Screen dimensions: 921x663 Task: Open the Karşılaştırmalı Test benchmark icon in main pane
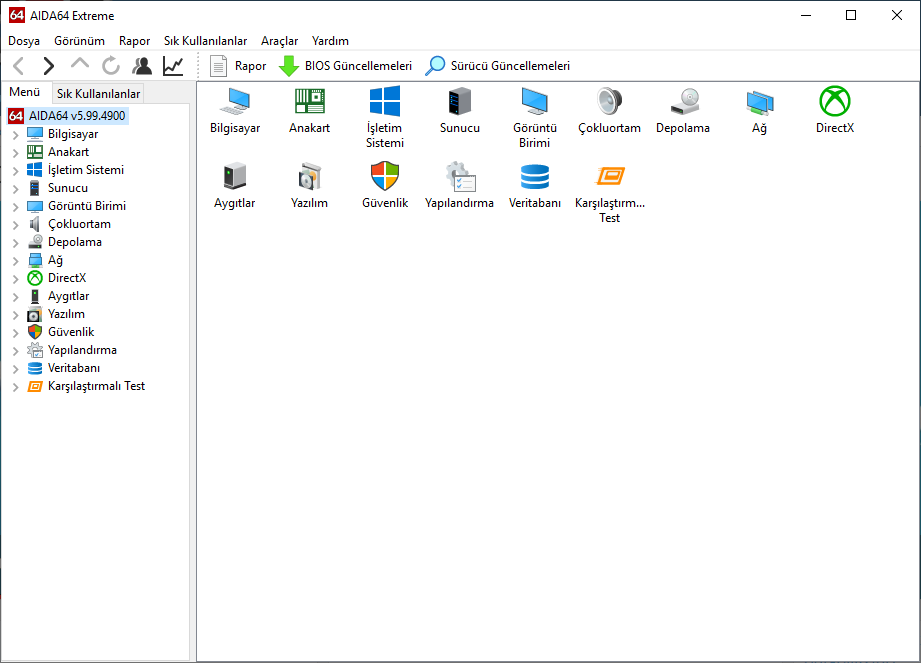pos(610,176)
